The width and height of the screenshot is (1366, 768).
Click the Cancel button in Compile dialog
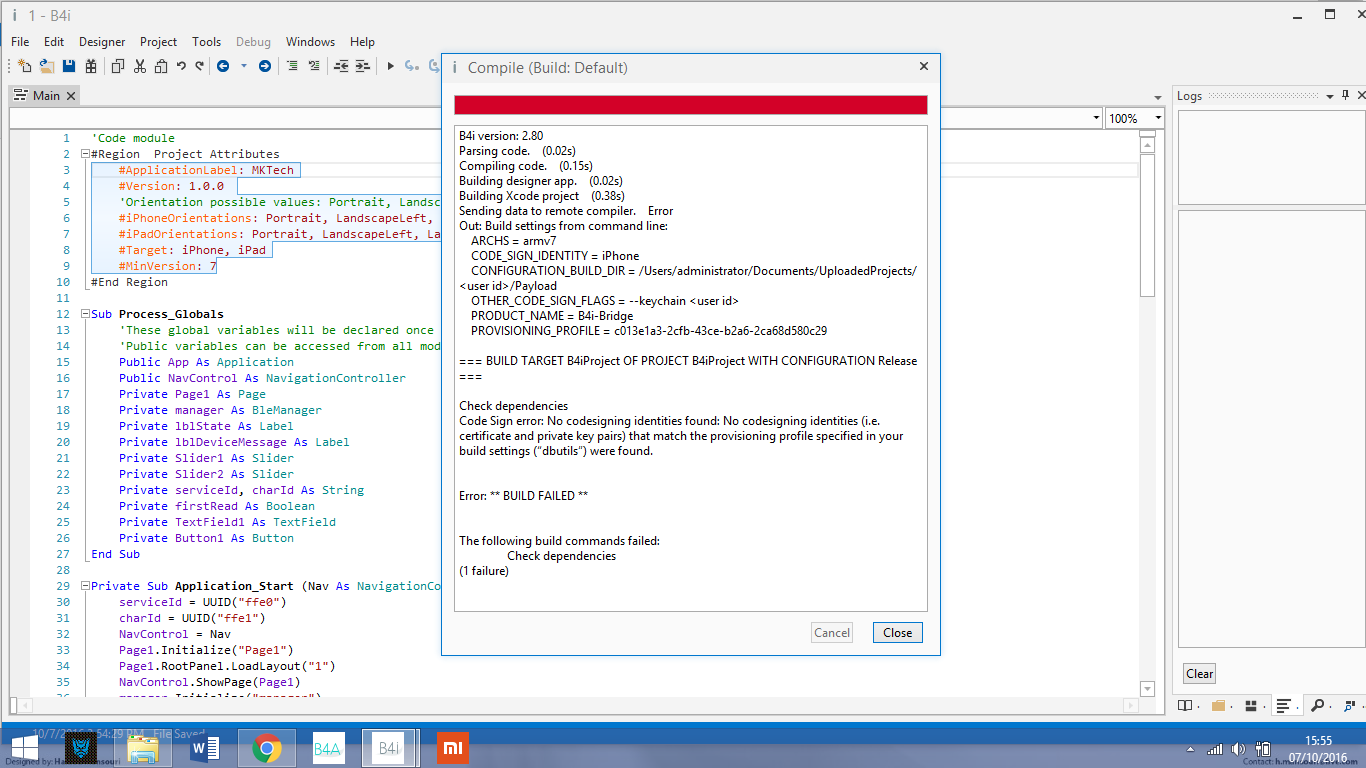pos(832,632)
